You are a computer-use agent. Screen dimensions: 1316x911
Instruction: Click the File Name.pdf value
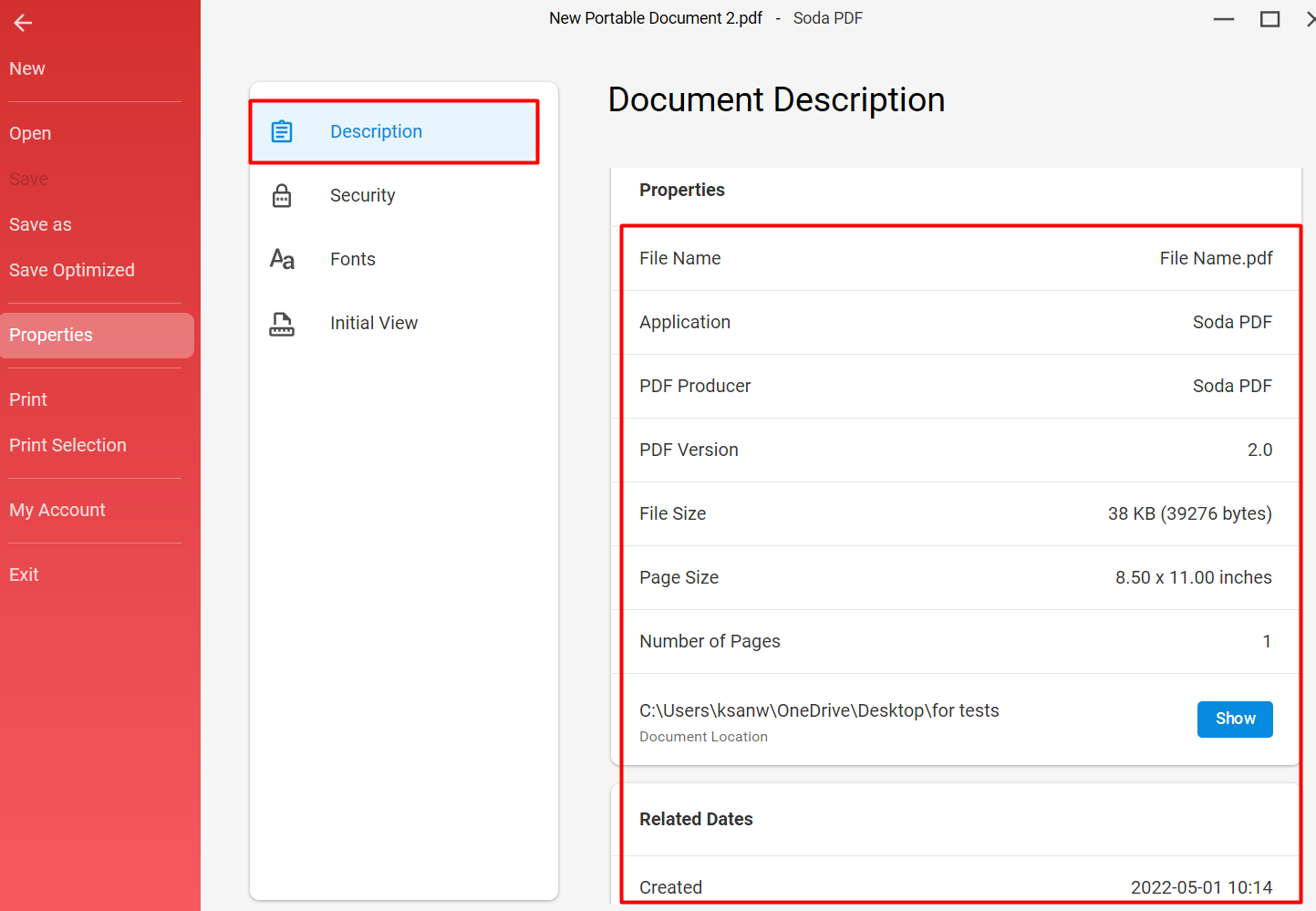[1216, 258]
